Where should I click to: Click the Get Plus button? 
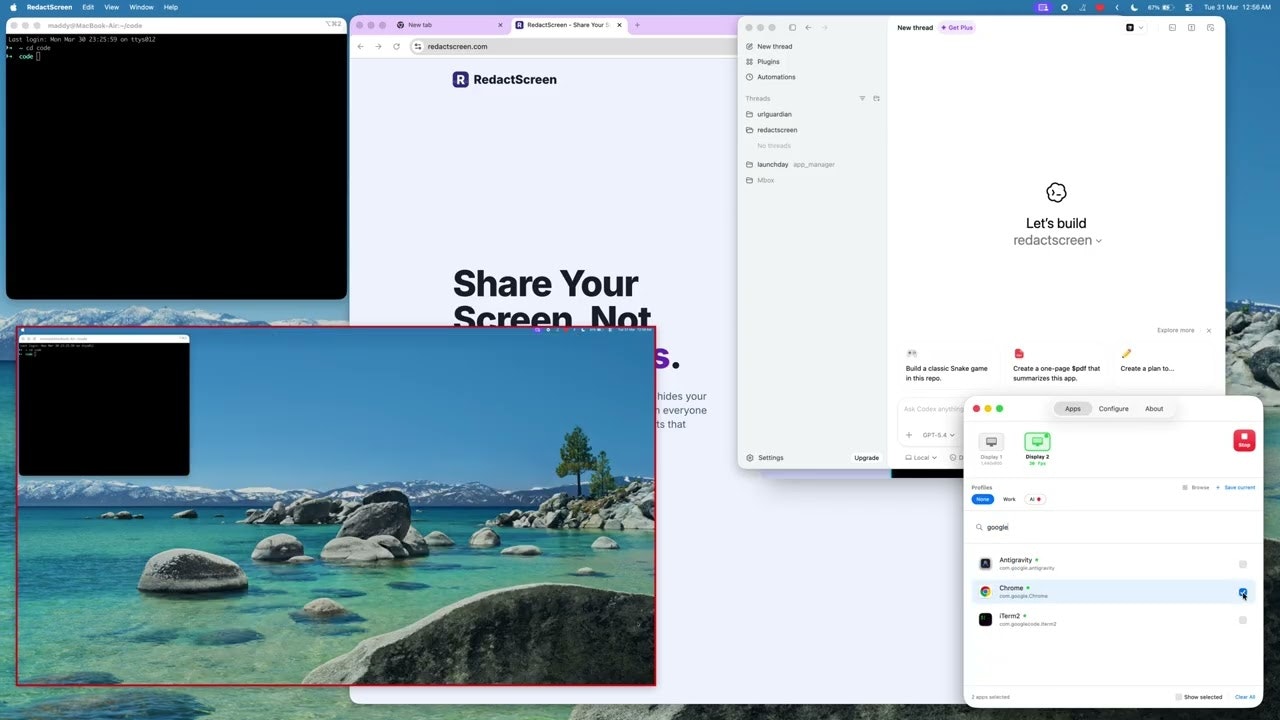[x=957, y=28]
